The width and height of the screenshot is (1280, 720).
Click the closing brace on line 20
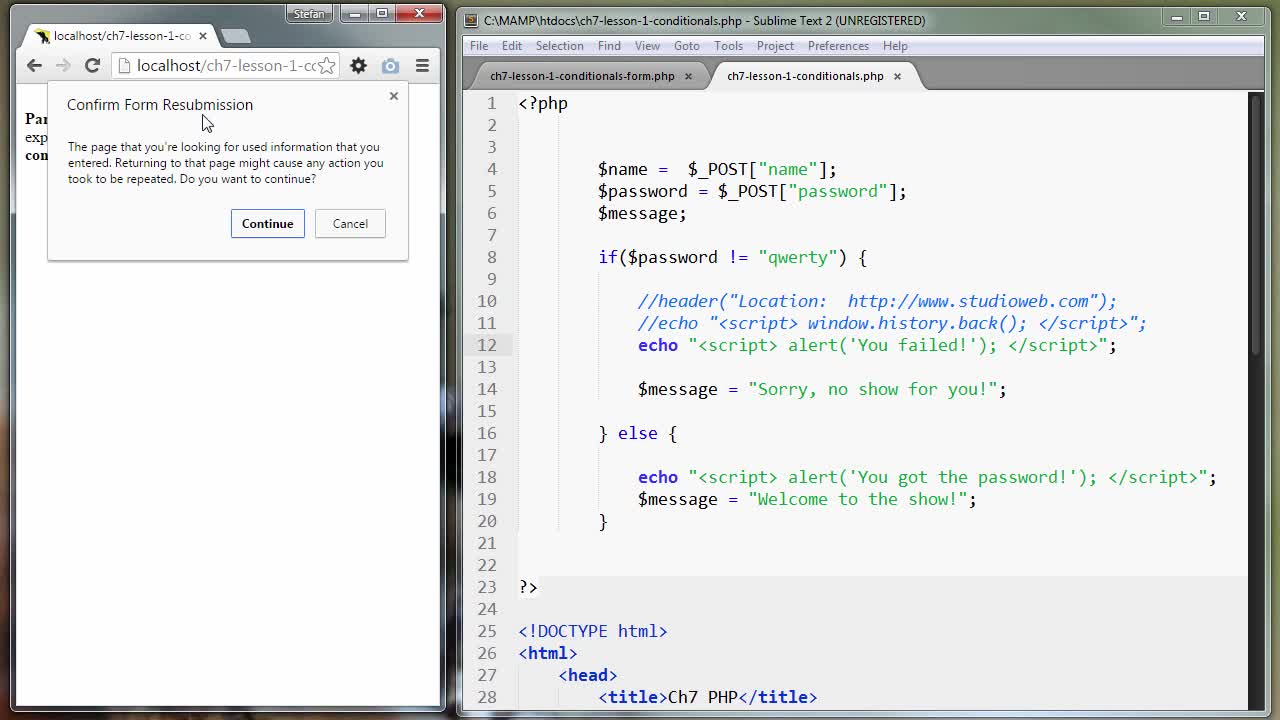603,521
